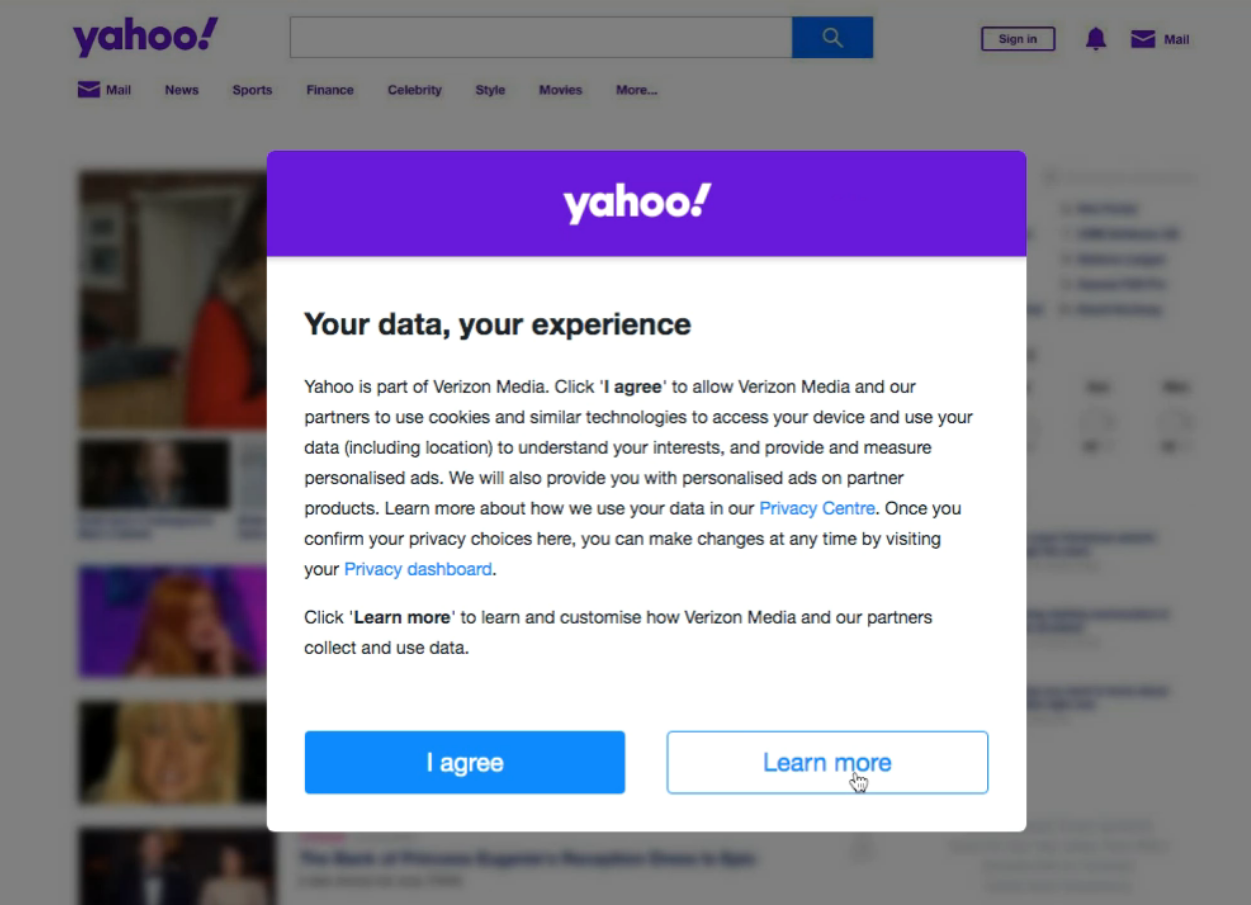Navigate to Finance
The height and width of the screenshot is (905, 1251).
[330, 90]
